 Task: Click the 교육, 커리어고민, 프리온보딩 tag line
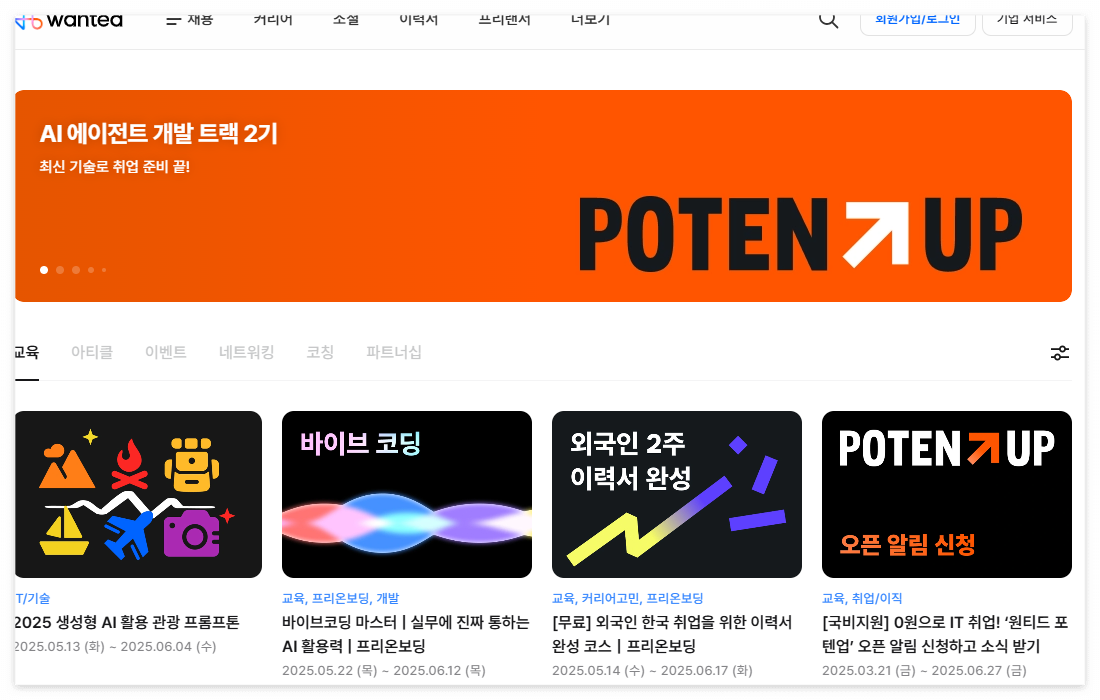point(628,598)
